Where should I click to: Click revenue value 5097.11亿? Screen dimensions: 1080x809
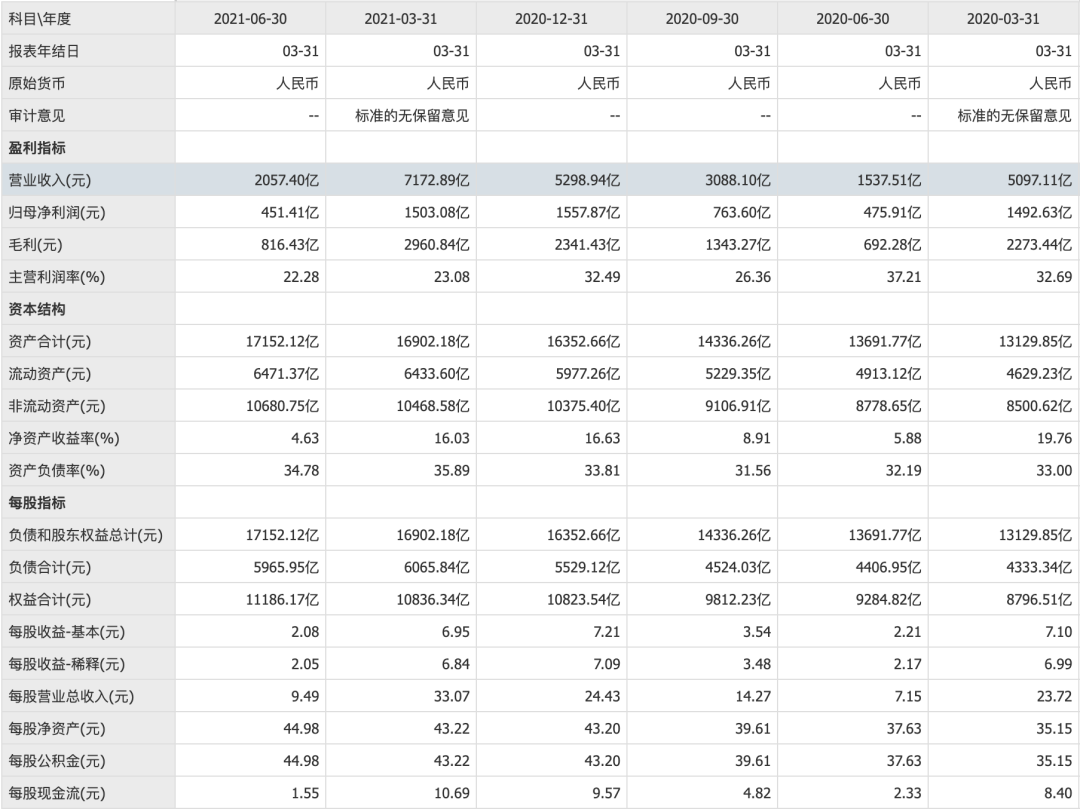pyautogui.click(x=1039, y=180)
